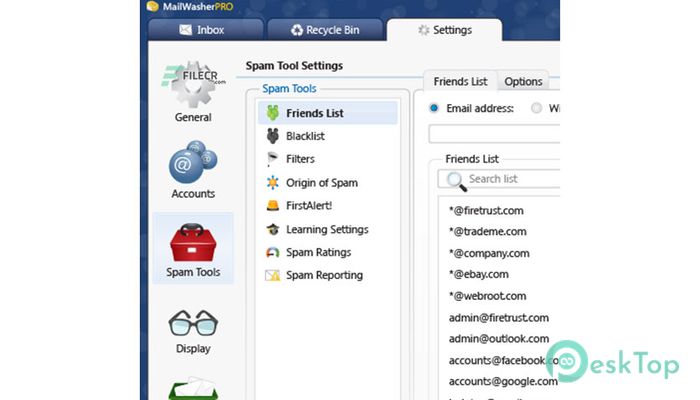The height and width of the screenshot is (400, 700).
Task: Click the magnifier icon in Search list
Action: click(456, 181)
